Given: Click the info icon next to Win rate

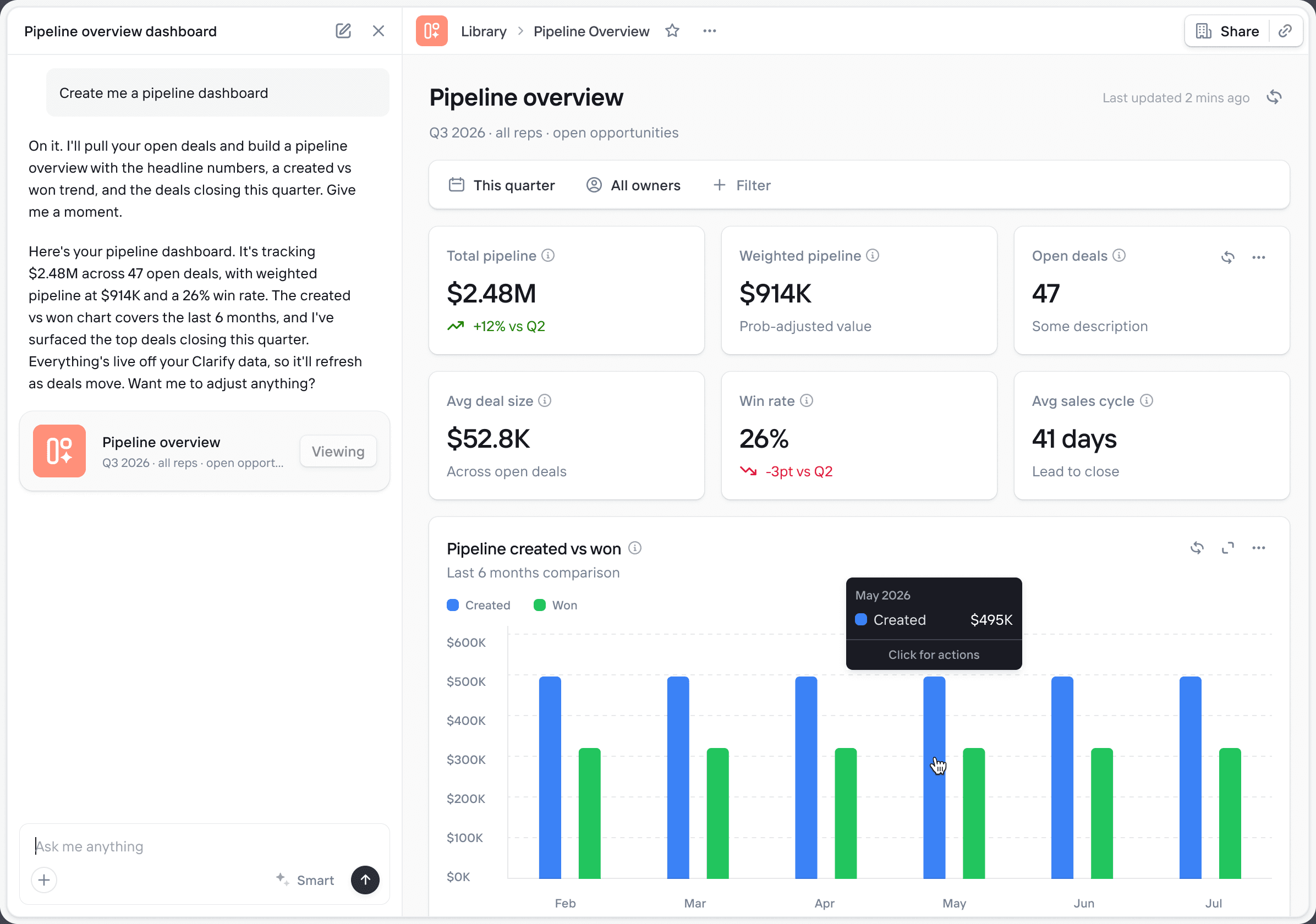Looking at the screenshot, I should (807, 401).
